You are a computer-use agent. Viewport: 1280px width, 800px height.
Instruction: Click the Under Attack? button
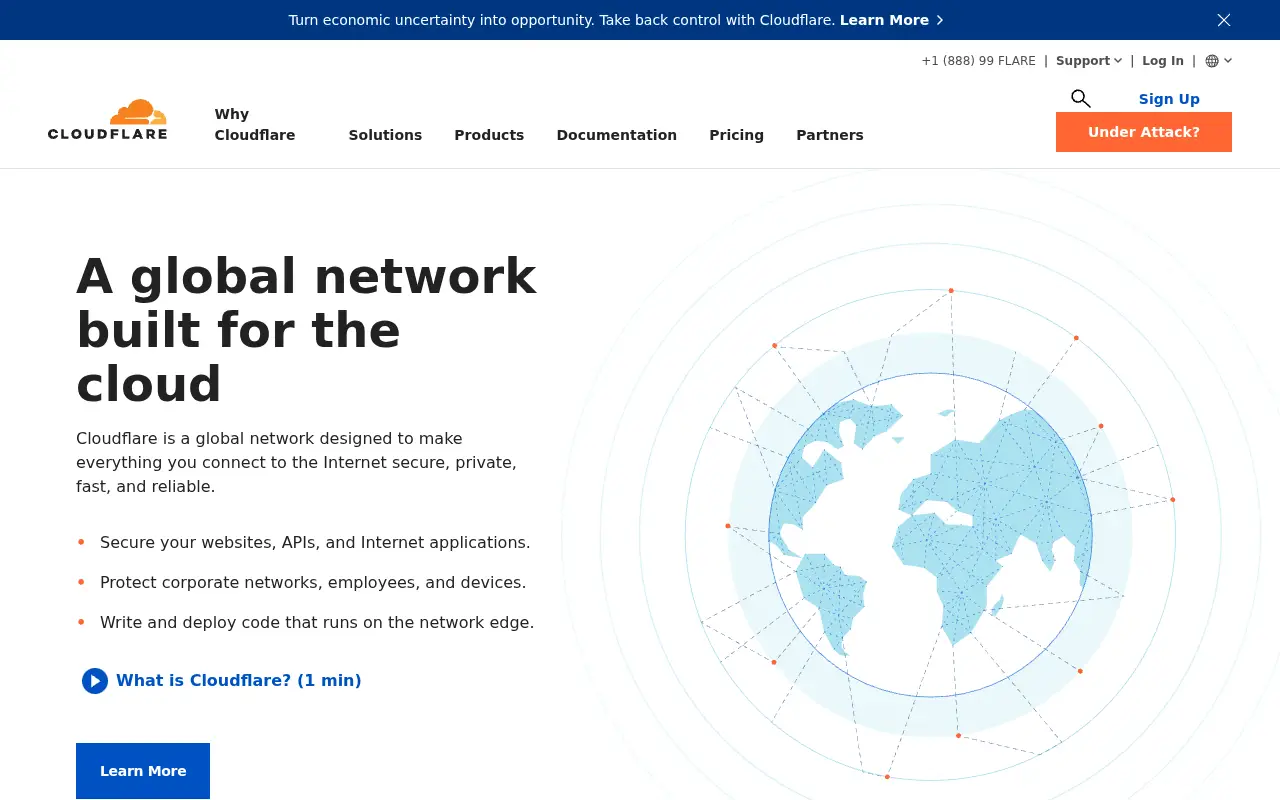1144,132
